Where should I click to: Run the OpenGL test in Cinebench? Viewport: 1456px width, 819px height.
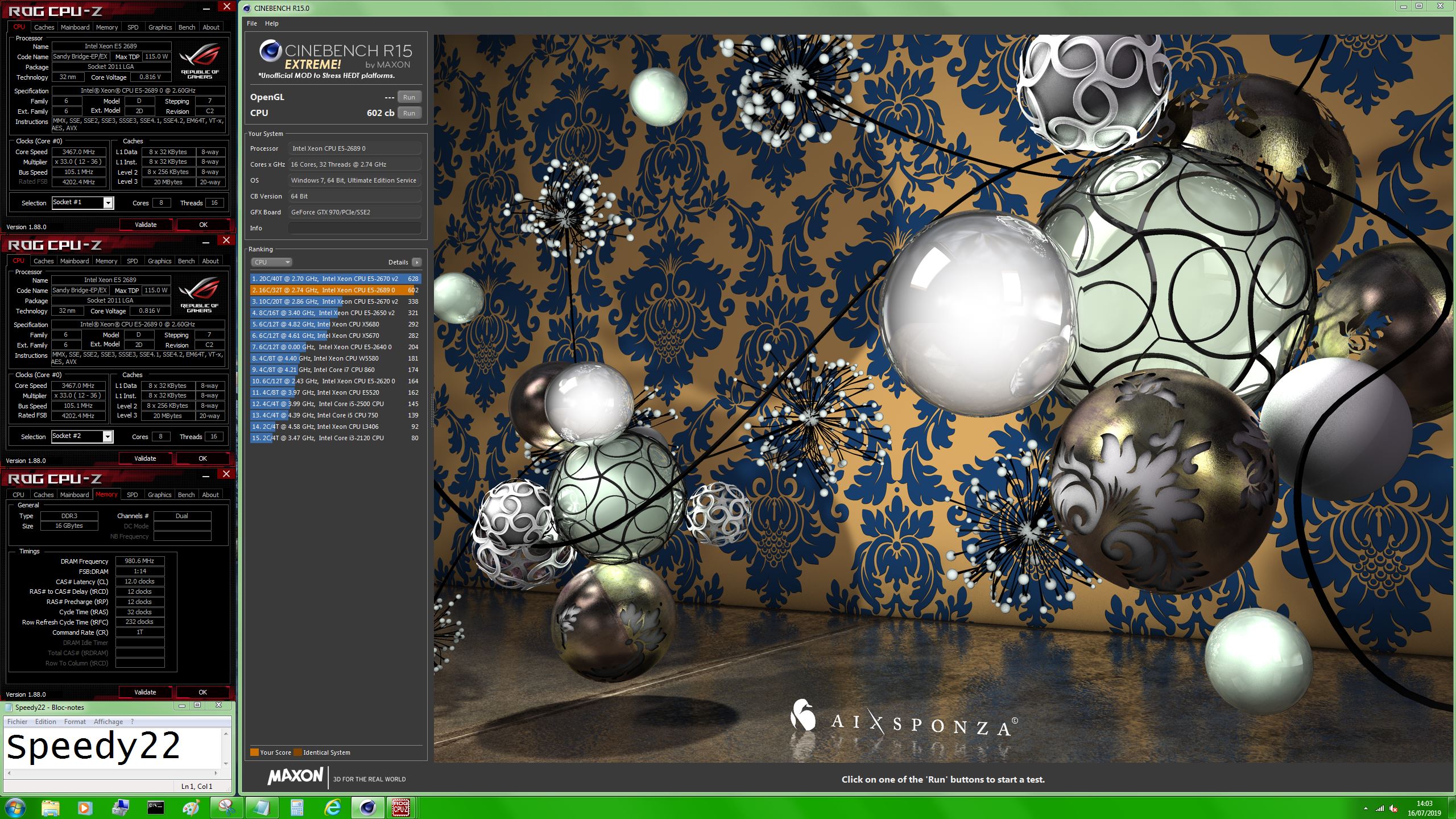(409, 97)
